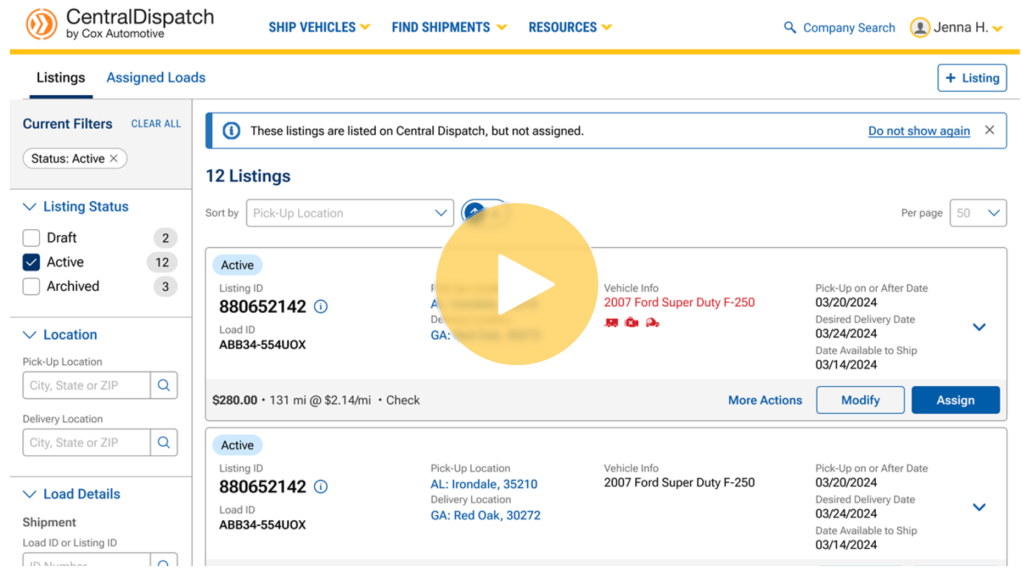Click the Company Search magnifier icon
Image resolution: width=1022 pixels, height=571 pixels.
(x=790, y=28)
